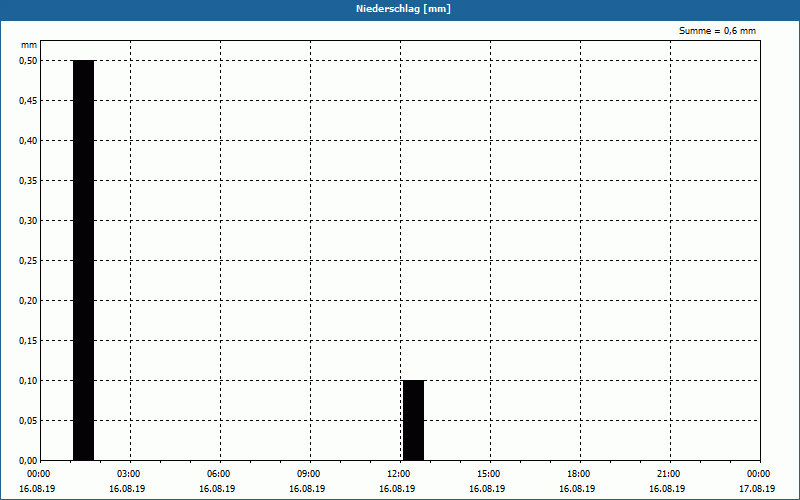Click the 12:00 time label
The image size is (800, 500).
tap(397, 474)
